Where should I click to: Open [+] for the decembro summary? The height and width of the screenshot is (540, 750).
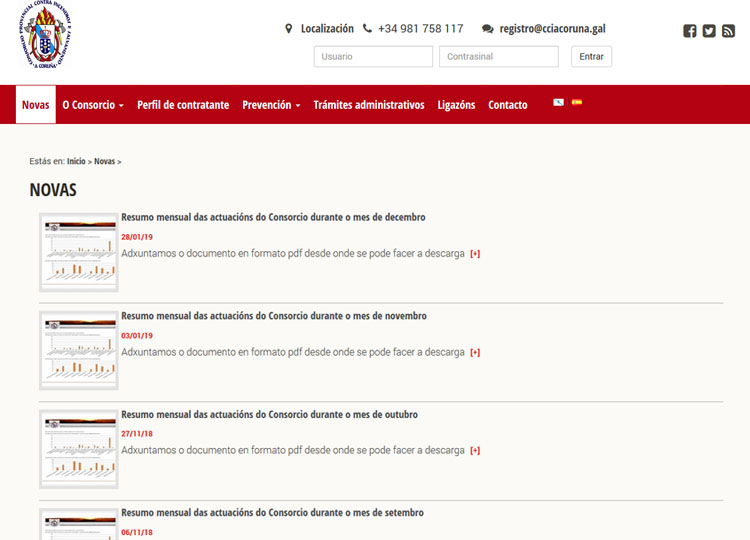[475, 254]
